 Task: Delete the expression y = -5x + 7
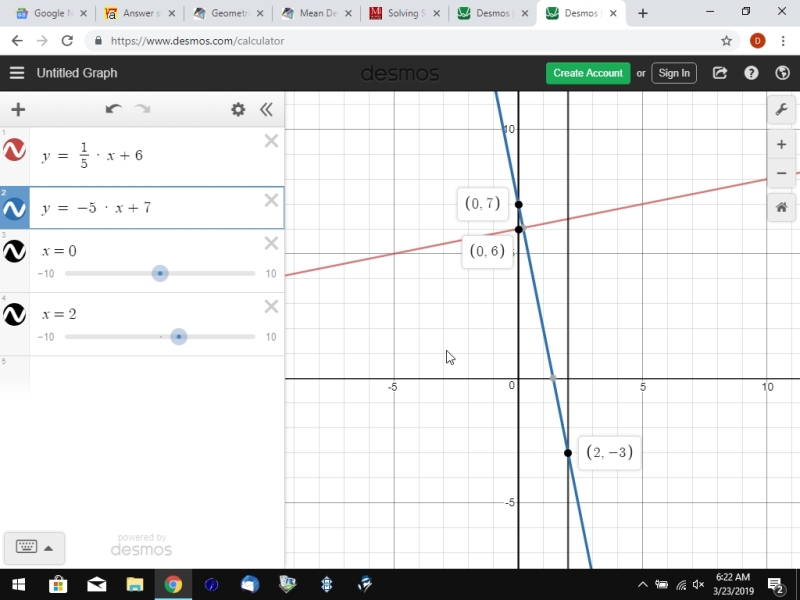pos(271,201)
